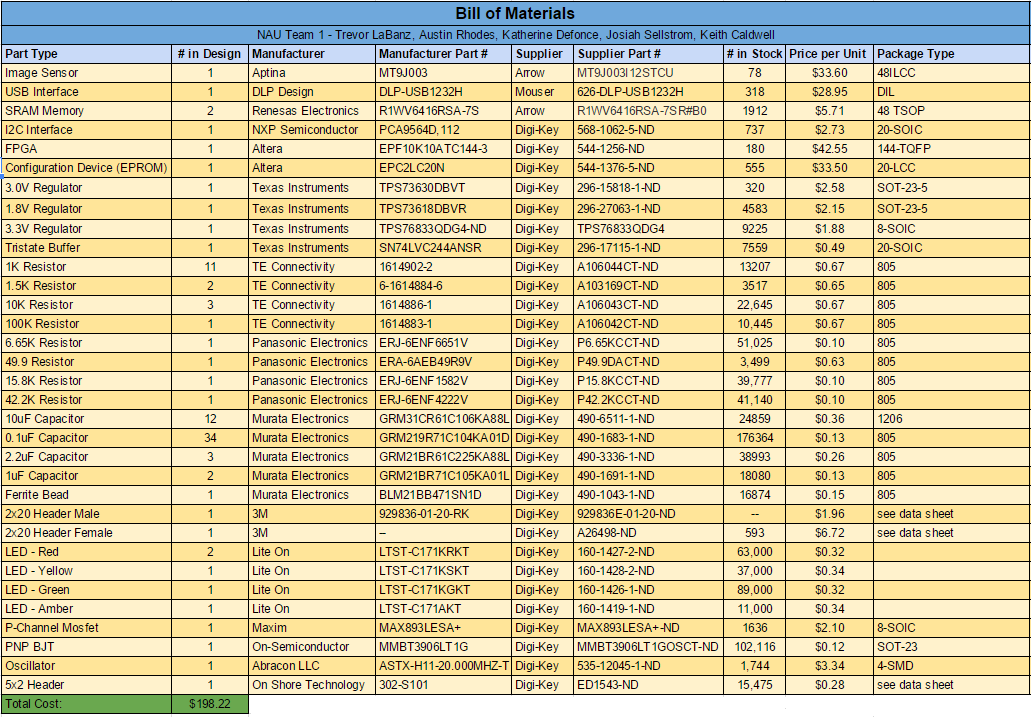Click the 100K Resistor cell
The height and width of the screenshot is (718, 1031).
pos(86,325)
